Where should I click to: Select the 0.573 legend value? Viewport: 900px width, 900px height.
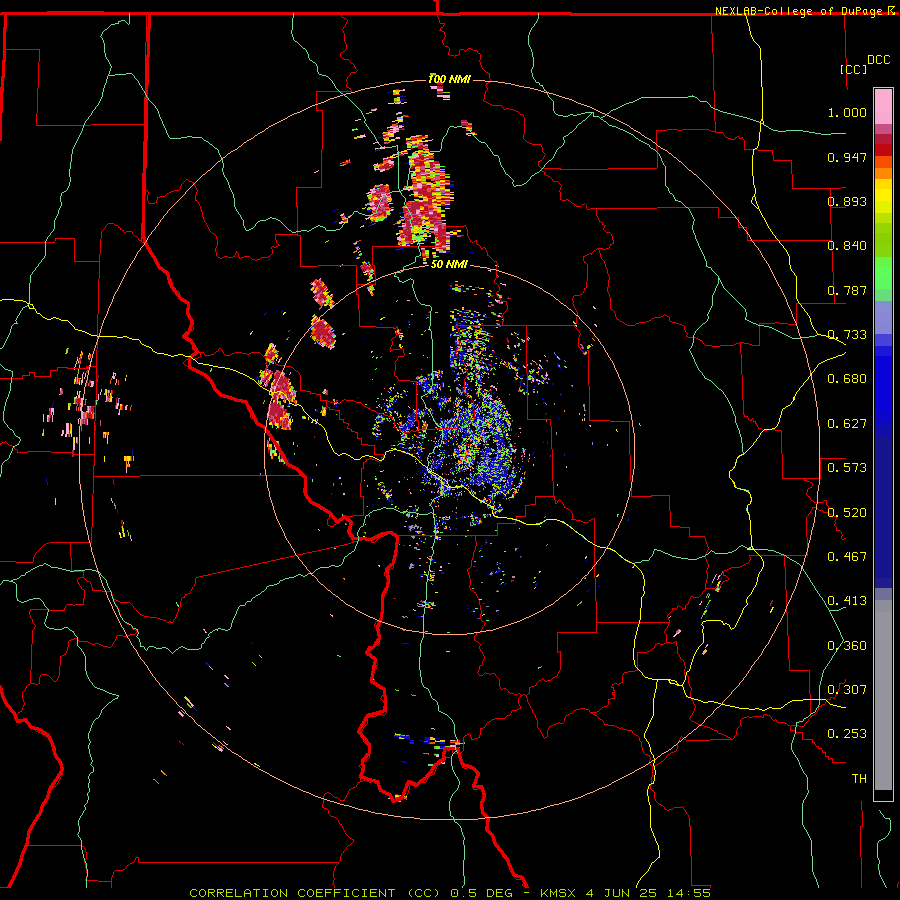(847, 468)
